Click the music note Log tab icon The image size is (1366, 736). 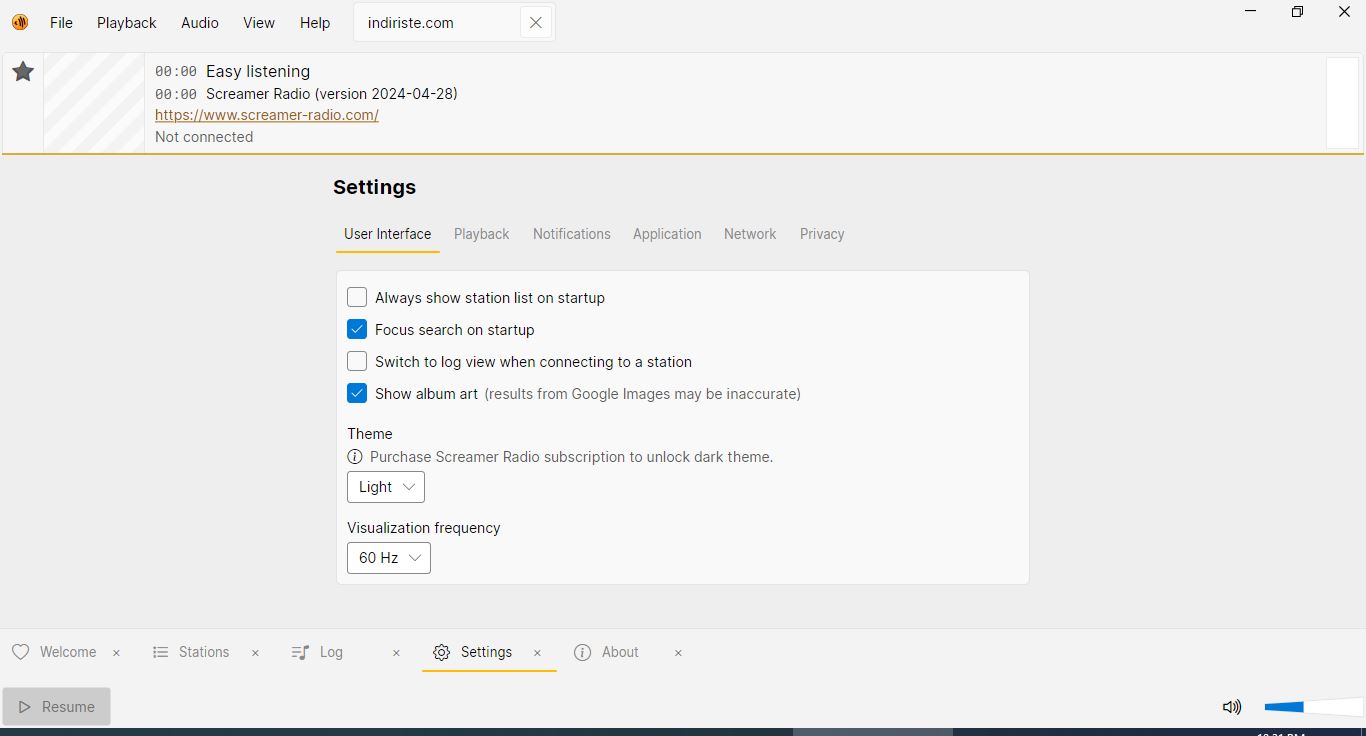coord(300,652)
